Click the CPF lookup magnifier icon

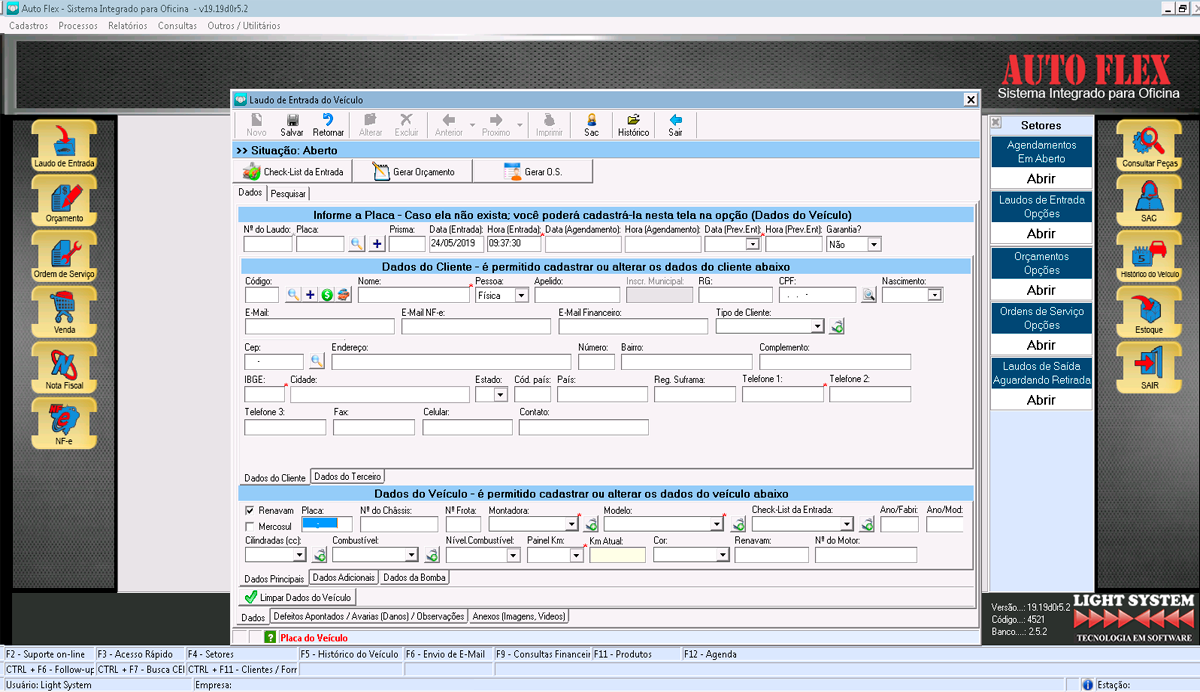868,295
